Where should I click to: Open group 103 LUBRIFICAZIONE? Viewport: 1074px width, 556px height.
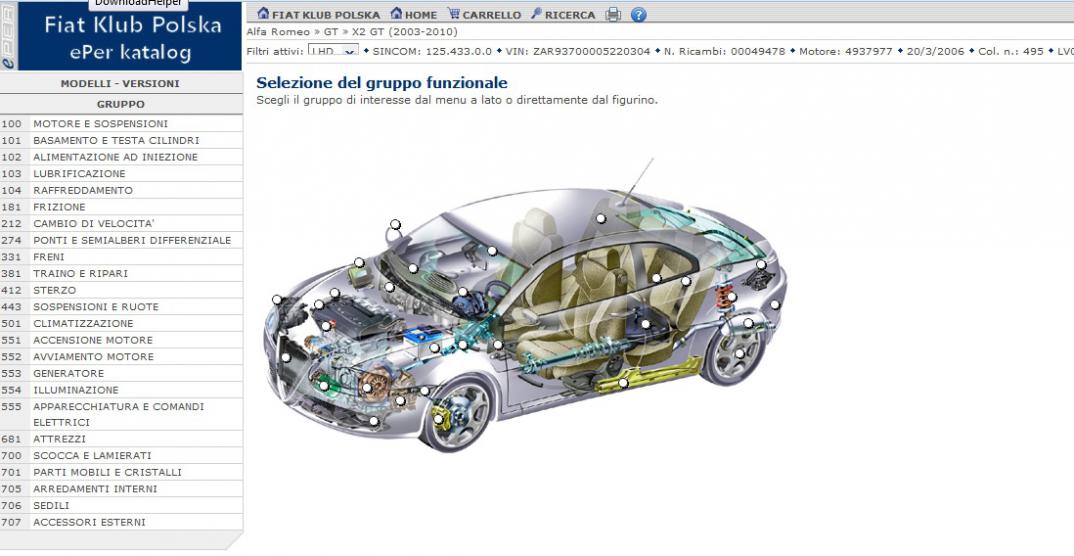(x=121, y=174)
